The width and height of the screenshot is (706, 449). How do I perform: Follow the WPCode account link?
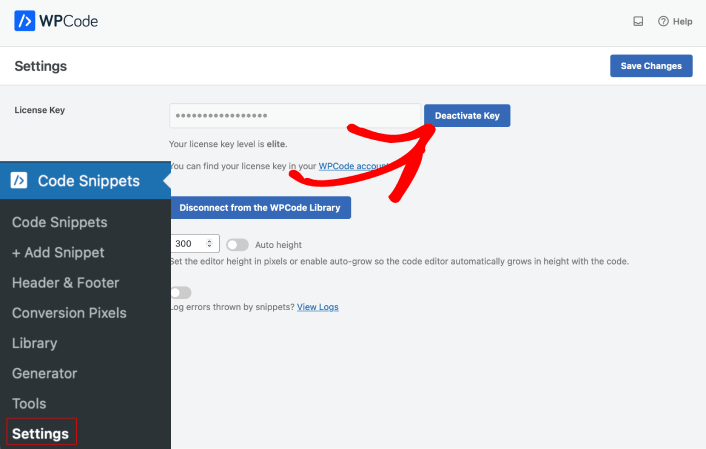click(x=353, y=166)
